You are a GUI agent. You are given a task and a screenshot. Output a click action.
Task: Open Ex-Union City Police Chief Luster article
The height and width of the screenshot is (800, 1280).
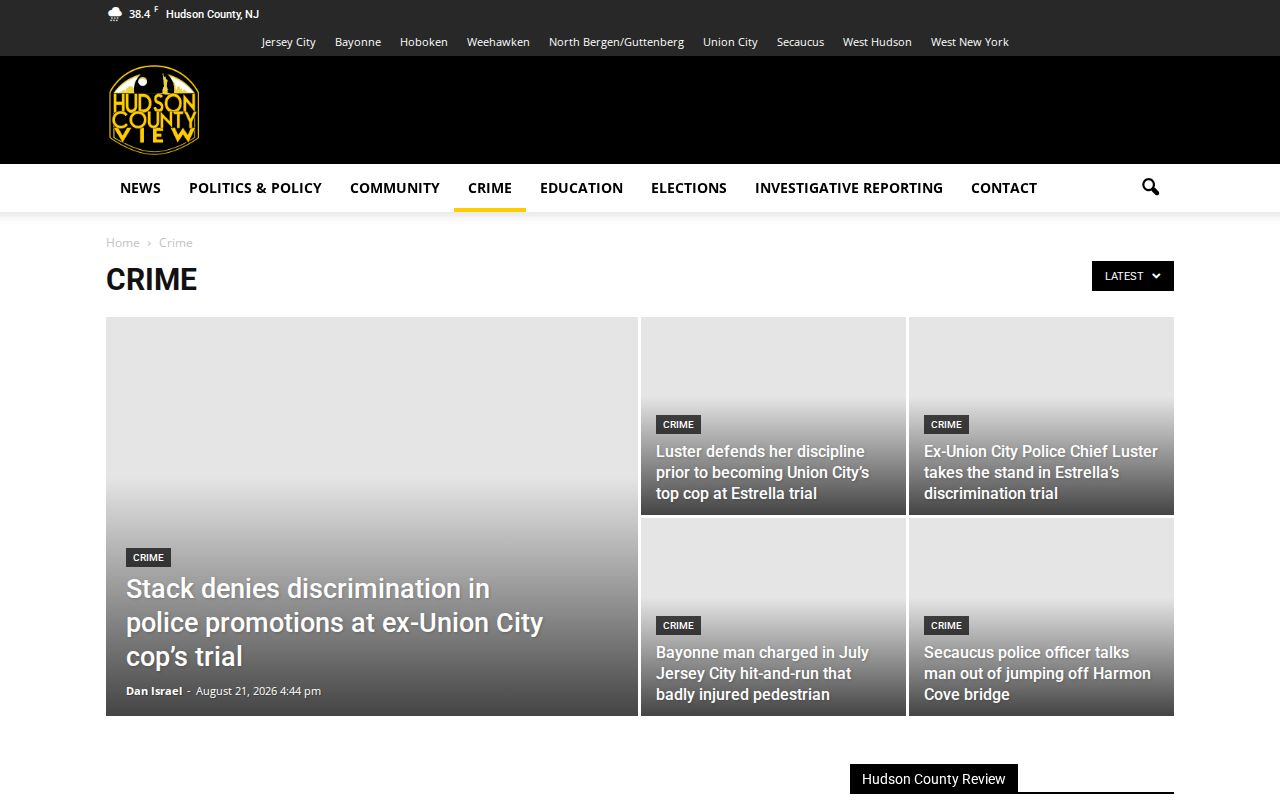click(x=1041, y=472)
